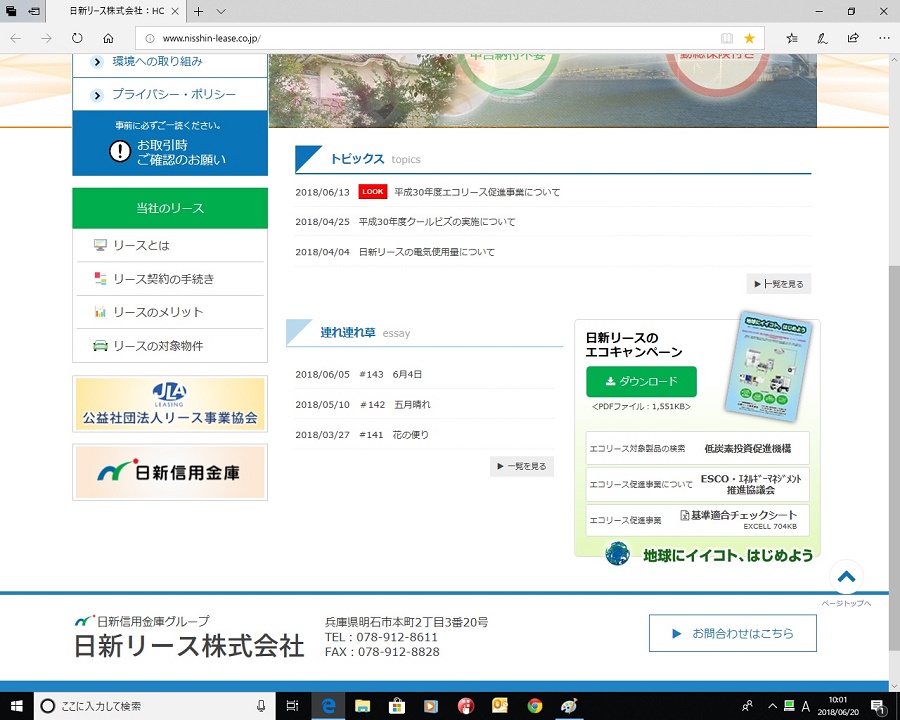The image size is (900, 720).
Task: Open a new tab with plus icon
Action: point(199,11)
